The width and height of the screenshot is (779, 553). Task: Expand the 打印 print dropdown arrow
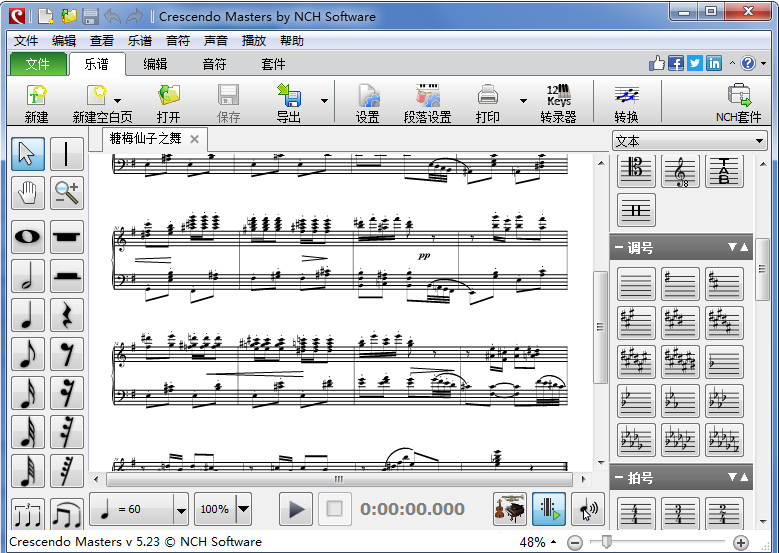523,100
